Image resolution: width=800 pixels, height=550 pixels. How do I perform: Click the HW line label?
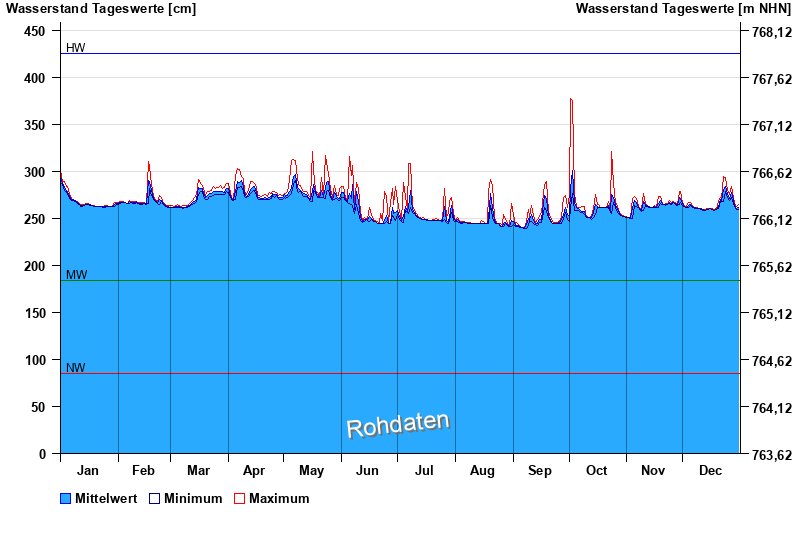point(76,47)
